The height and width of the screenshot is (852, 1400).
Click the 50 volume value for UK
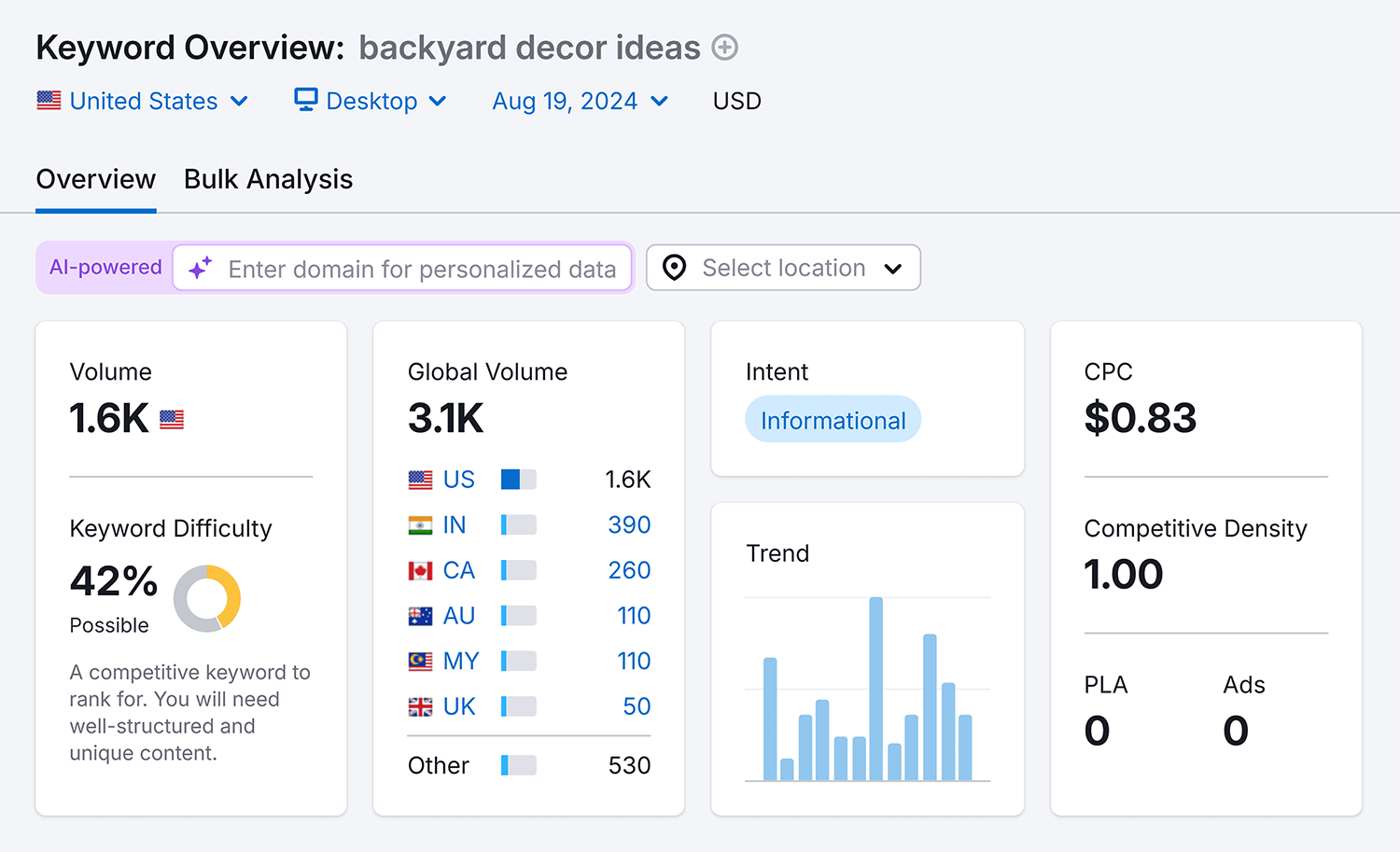(637, 706)
